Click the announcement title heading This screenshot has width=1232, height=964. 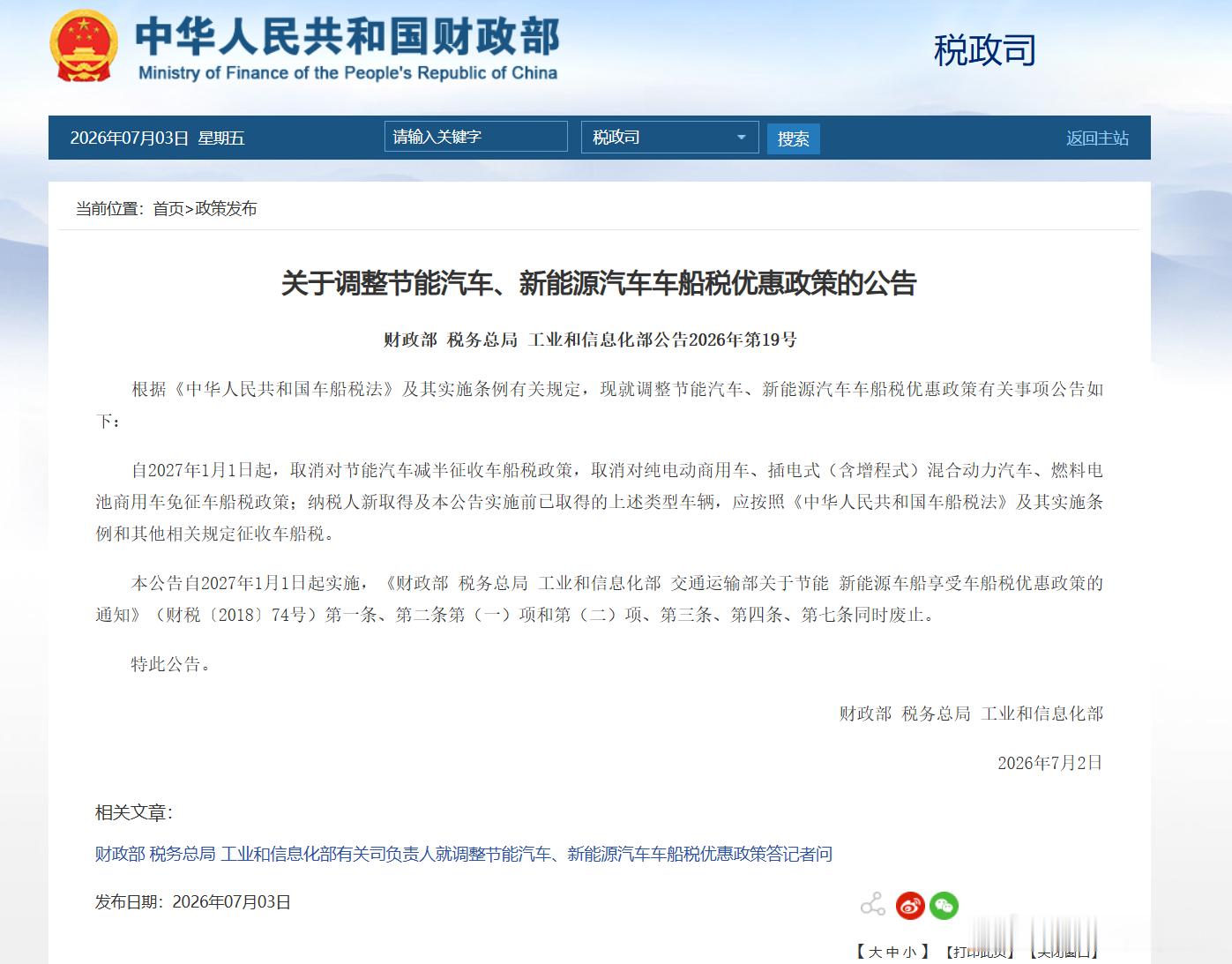tap(599, 283)
